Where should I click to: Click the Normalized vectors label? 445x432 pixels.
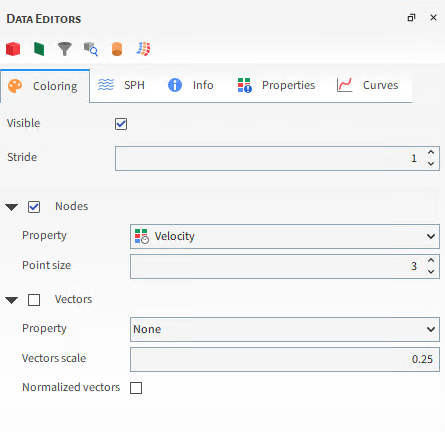[71, 387]
